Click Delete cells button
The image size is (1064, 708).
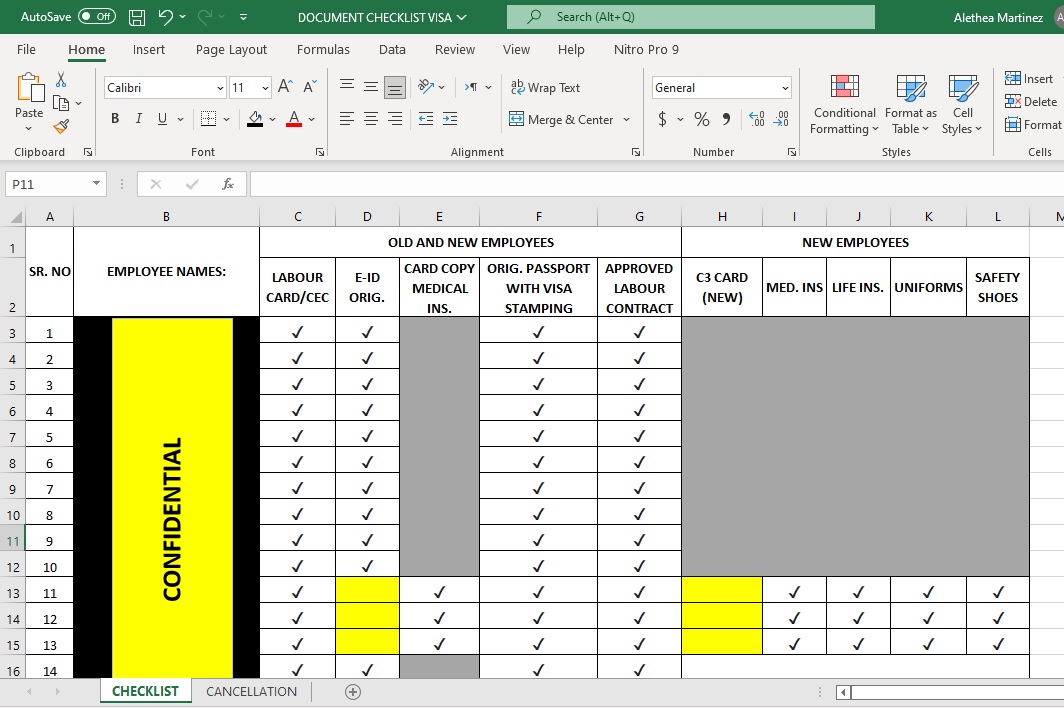(1031, 102)
